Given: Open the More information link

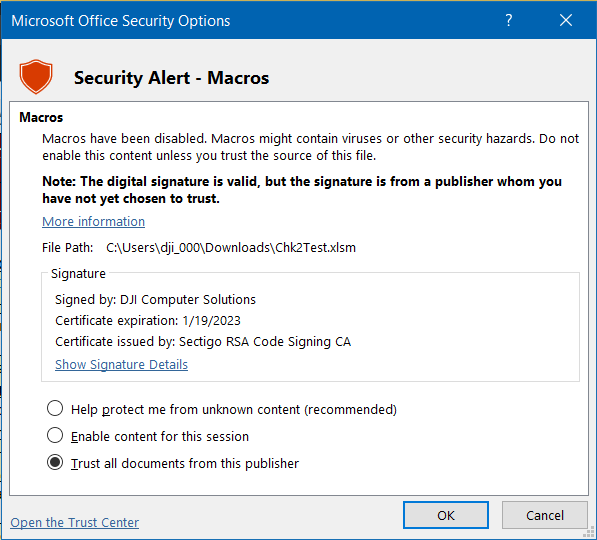Looking at the screenshot, I should (x=93, y=221).
